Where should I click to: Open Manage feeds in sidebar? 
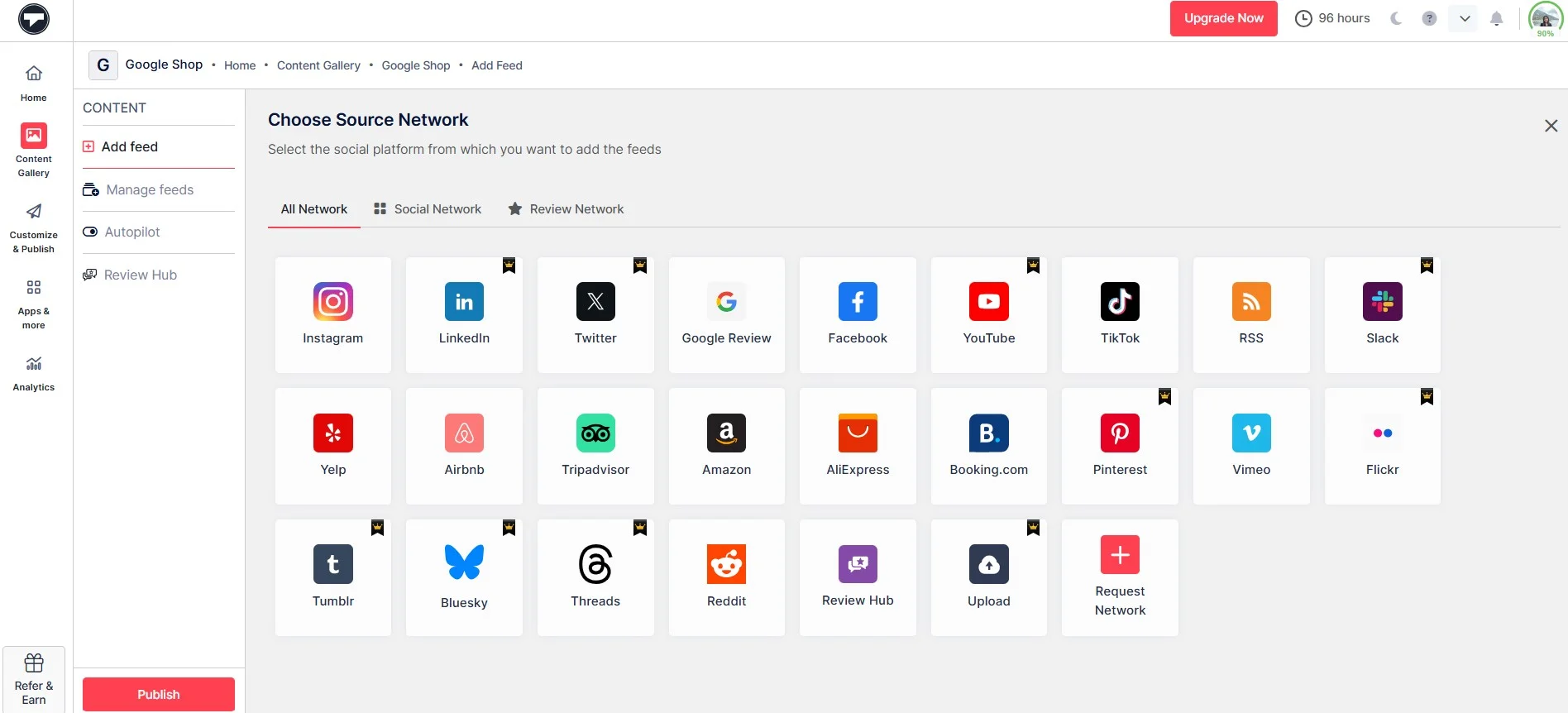pos(150,190)
